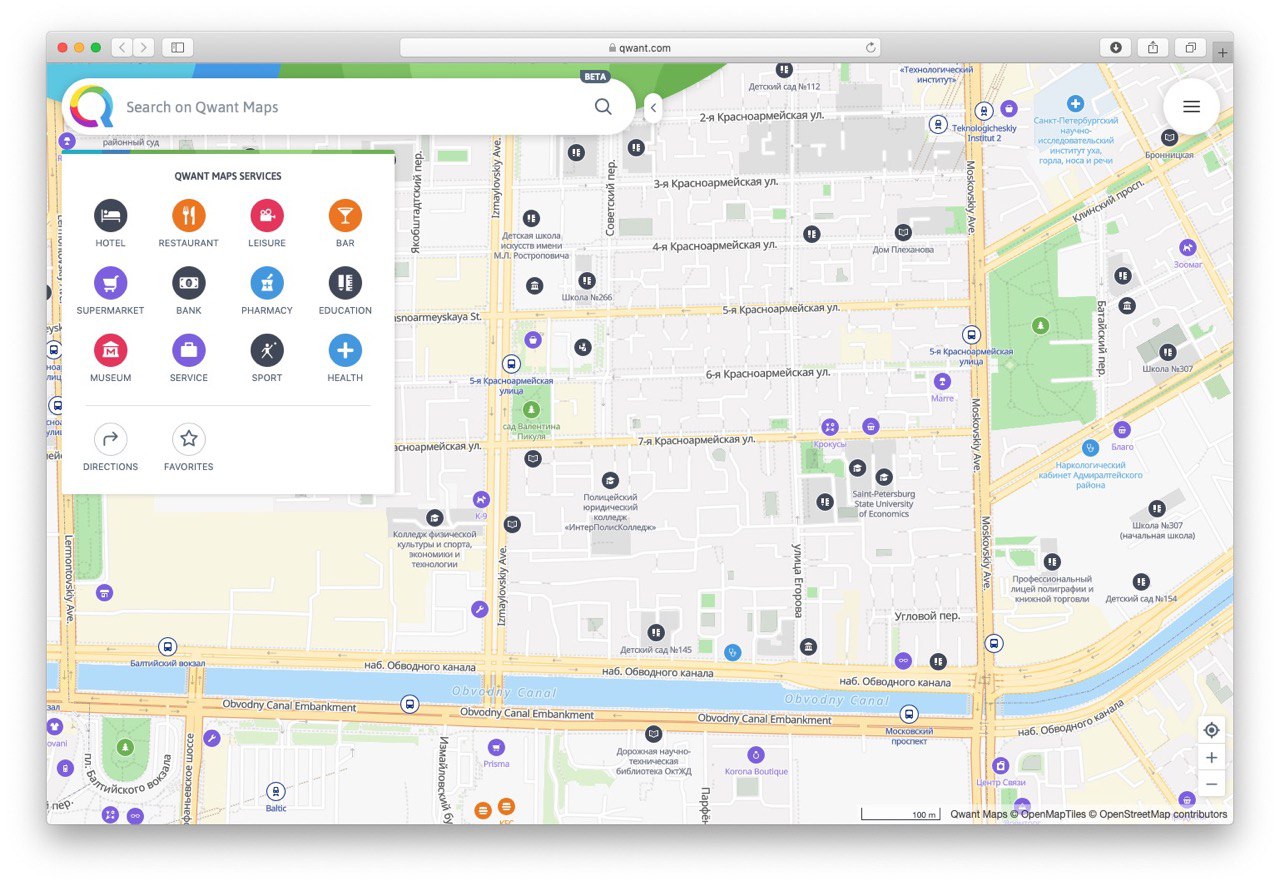Open Favorites
This screenshot has width=1280, height=886.
point(188,439)
